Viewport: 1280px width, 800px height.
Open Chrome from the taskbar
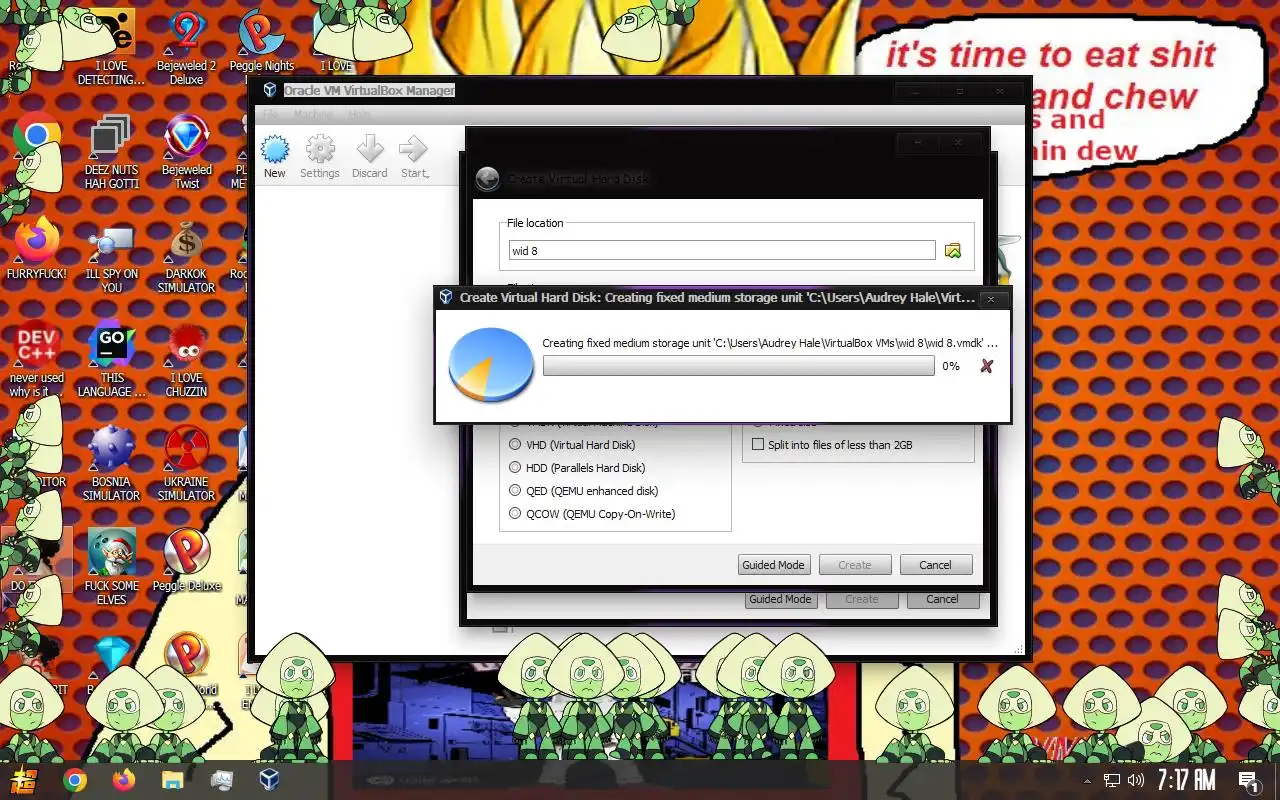pyautogui.click(x=75, y=780)
